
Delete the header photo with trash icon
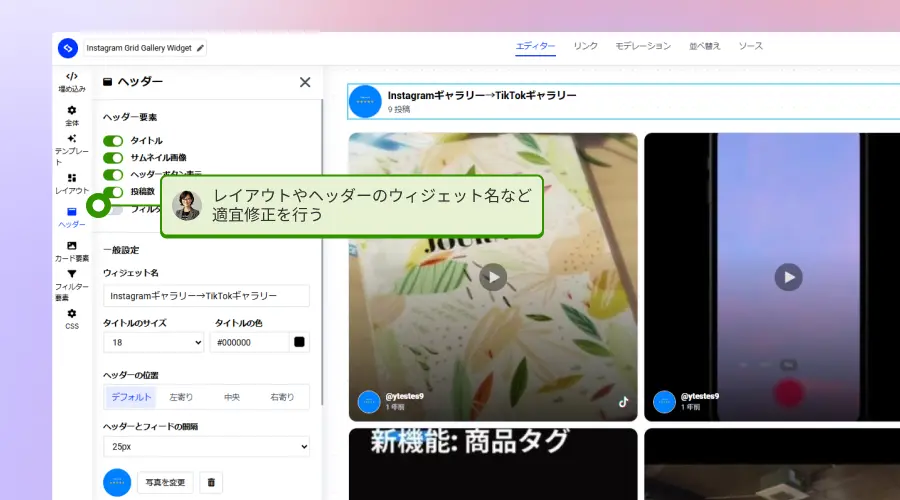click(x=211, y=483)
